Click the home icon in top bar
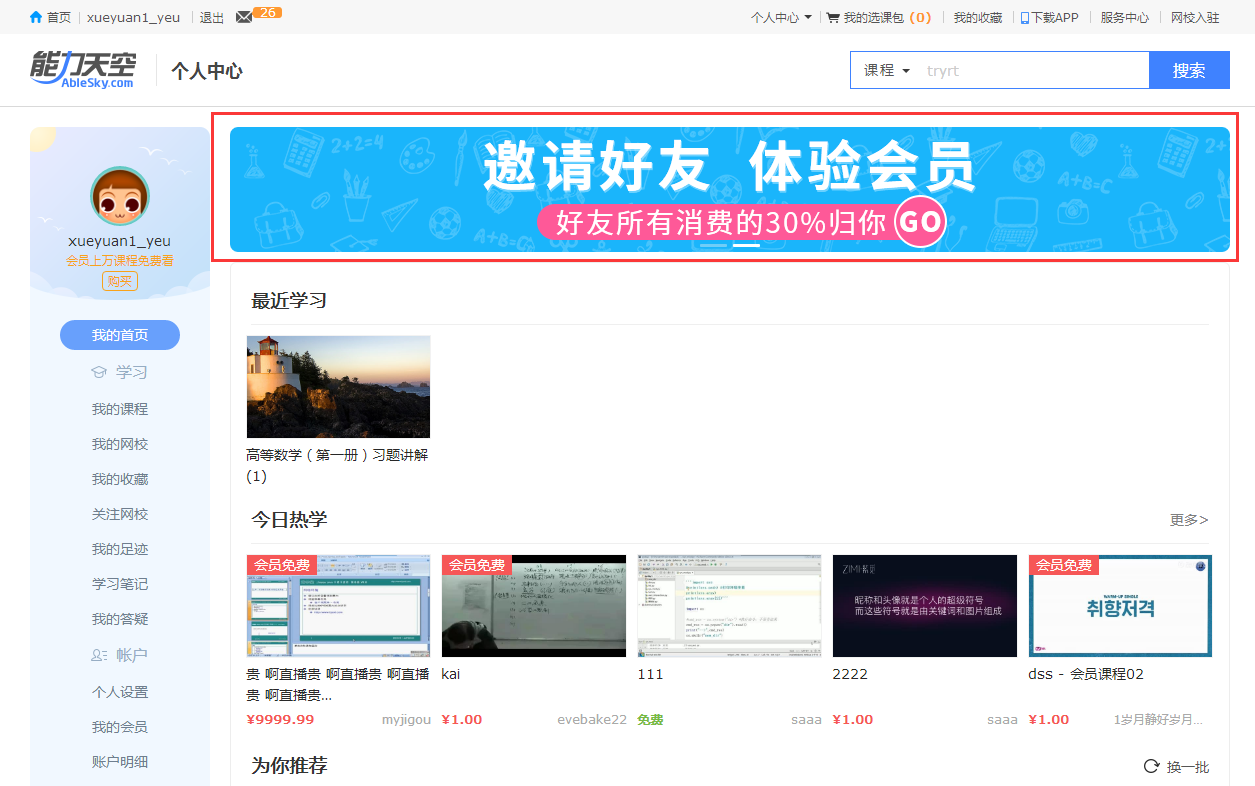This screenshot has height=786, width=1255. click(x=36, y=17)
